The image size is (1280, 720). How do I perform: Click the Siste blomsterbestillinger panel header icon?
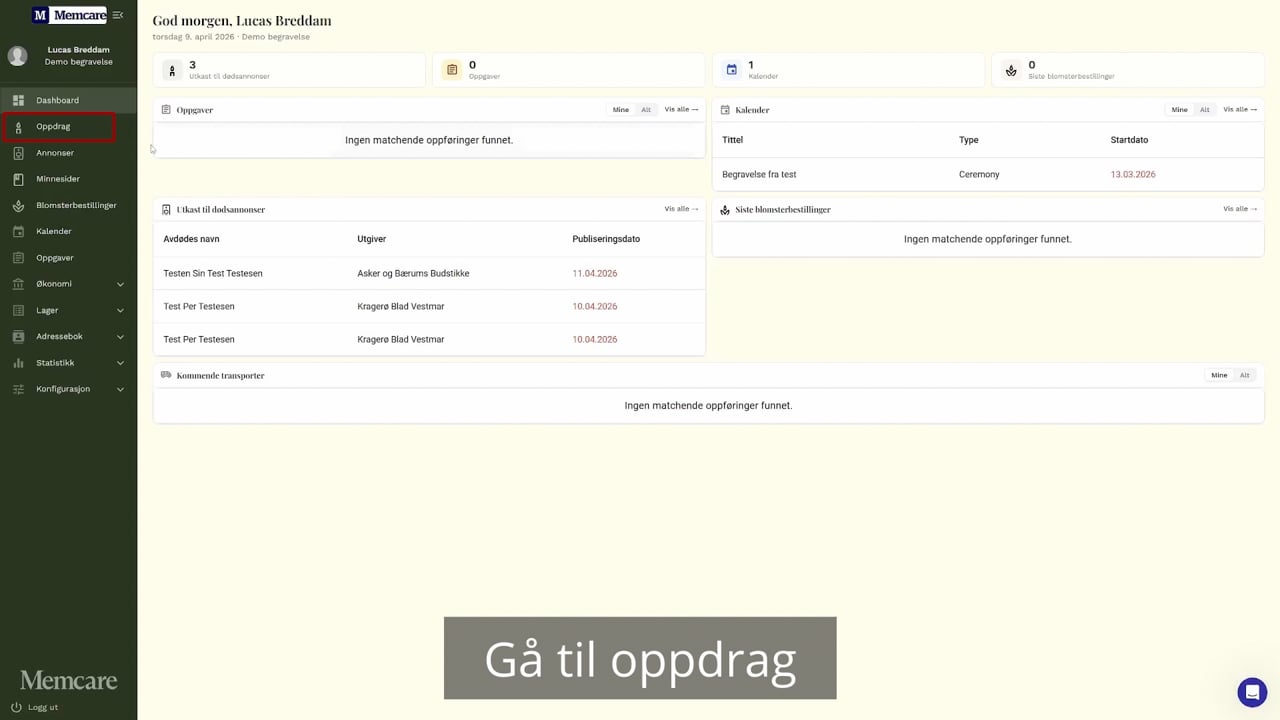(725, 210)
